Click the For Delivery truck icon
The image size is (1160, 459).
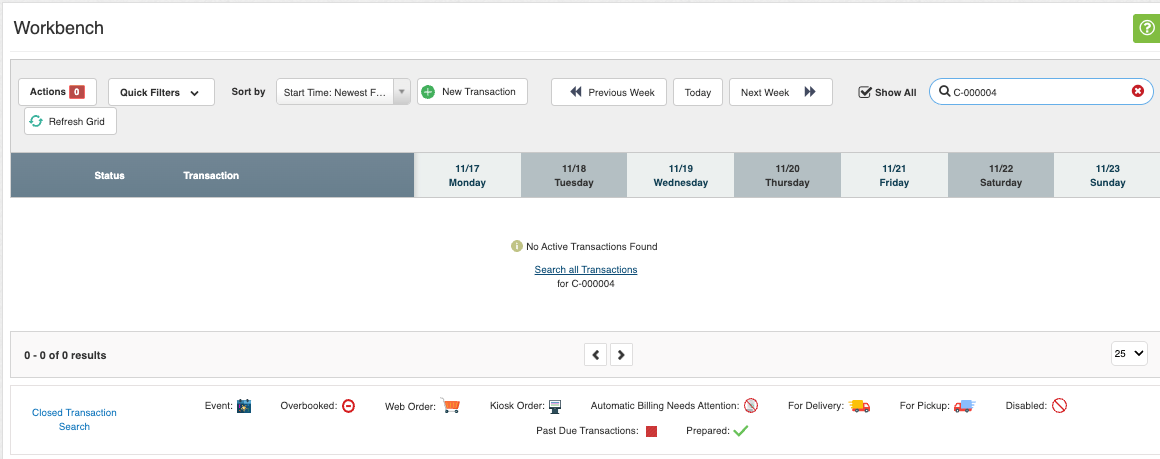(x=859, y=406)
